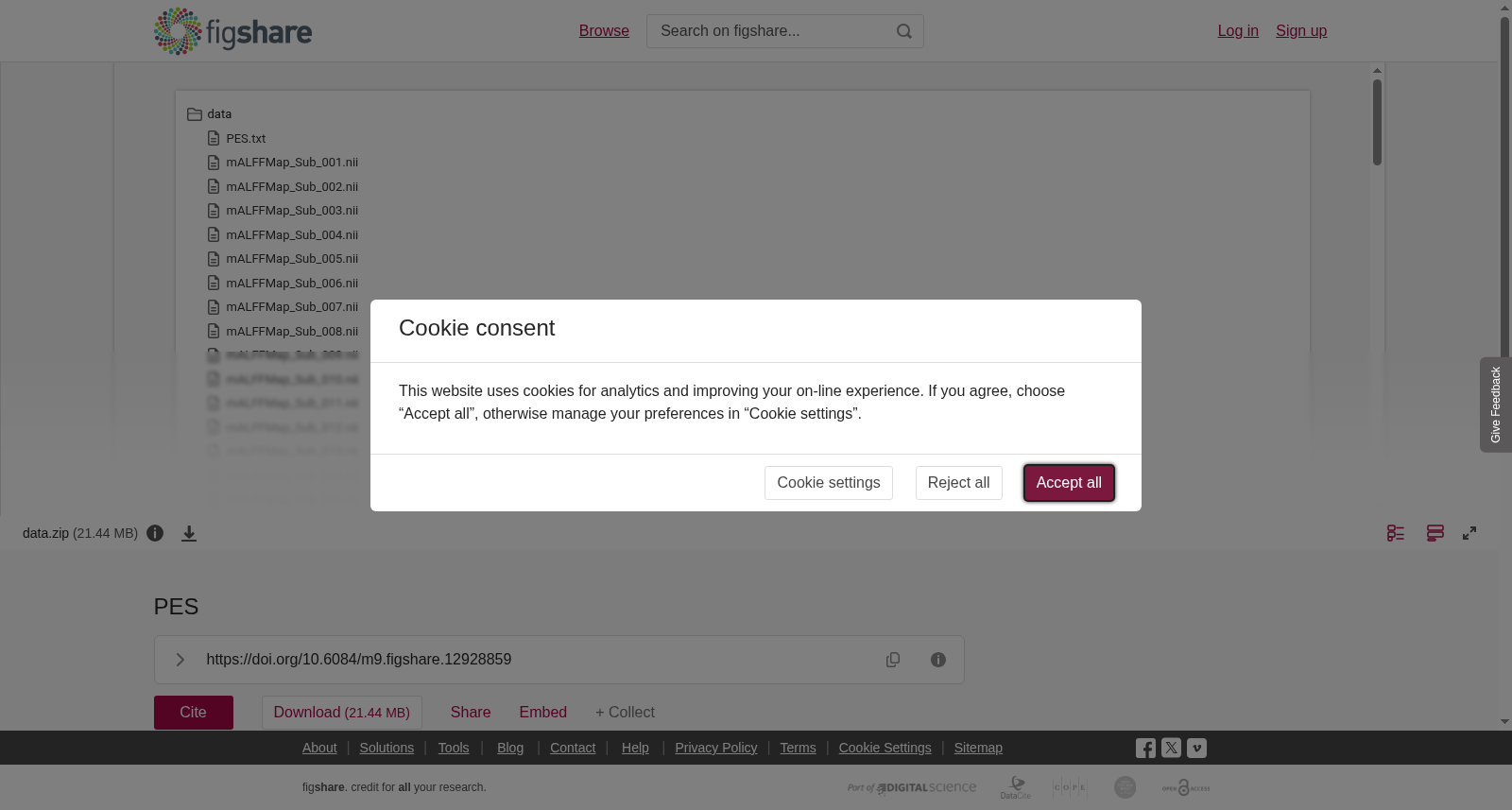Click the DOI URL text
The image size is (1512, 810).
point(359,660)
